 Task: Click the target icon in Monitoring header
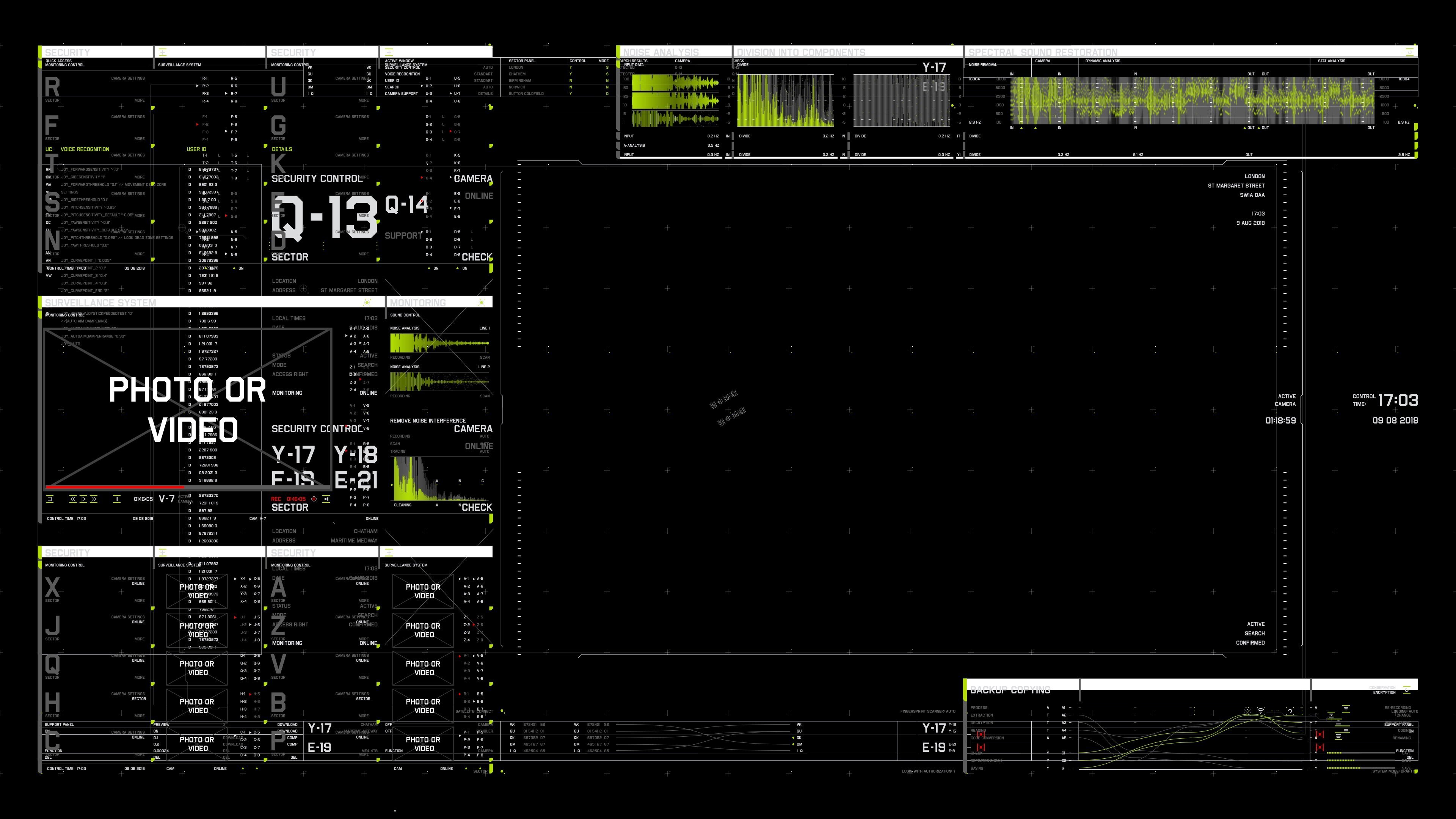pyautogui.click(x=482, y=303)
